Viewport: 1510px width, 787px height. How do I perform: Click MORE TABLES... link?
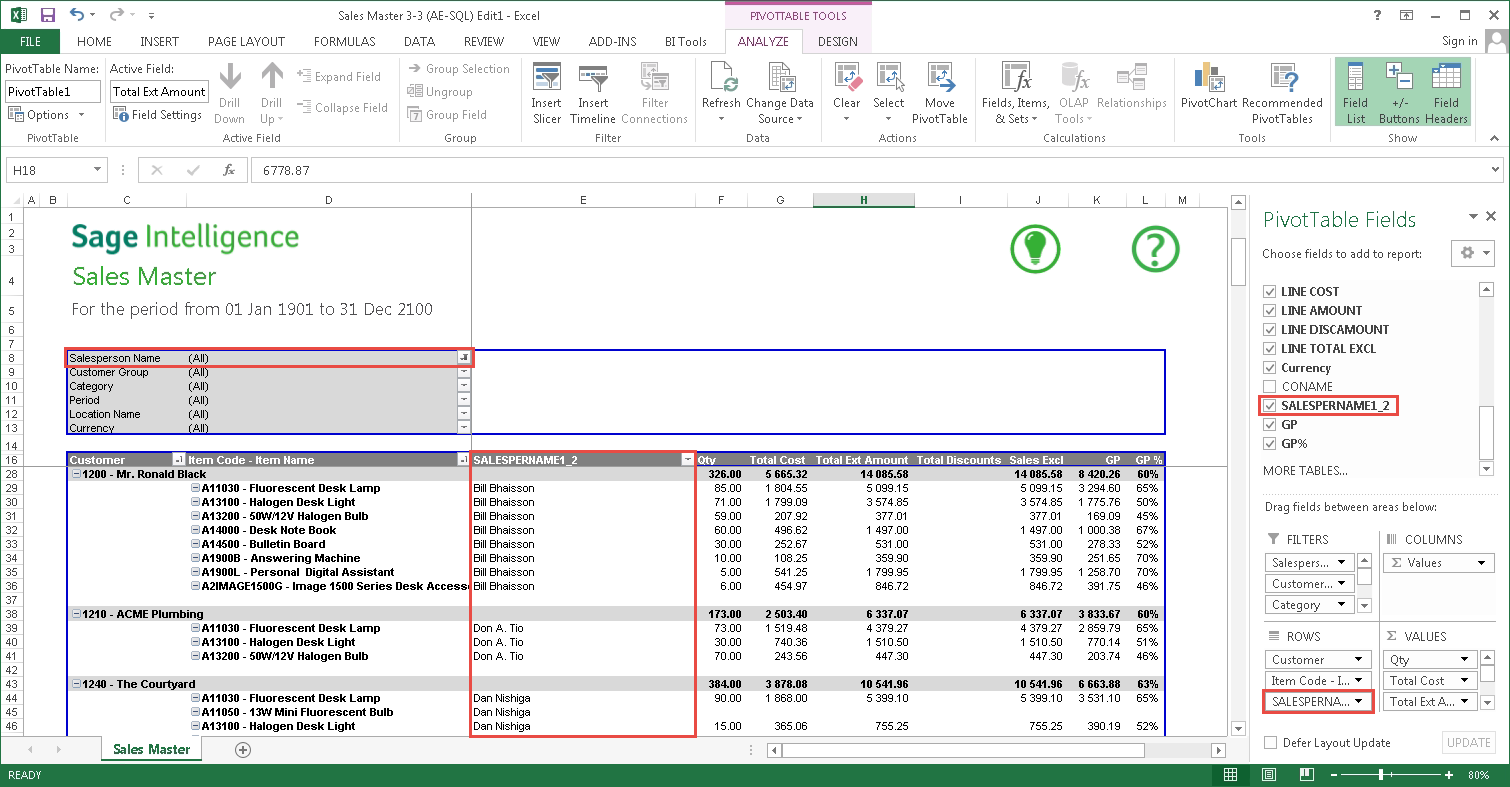[1305, 471]
